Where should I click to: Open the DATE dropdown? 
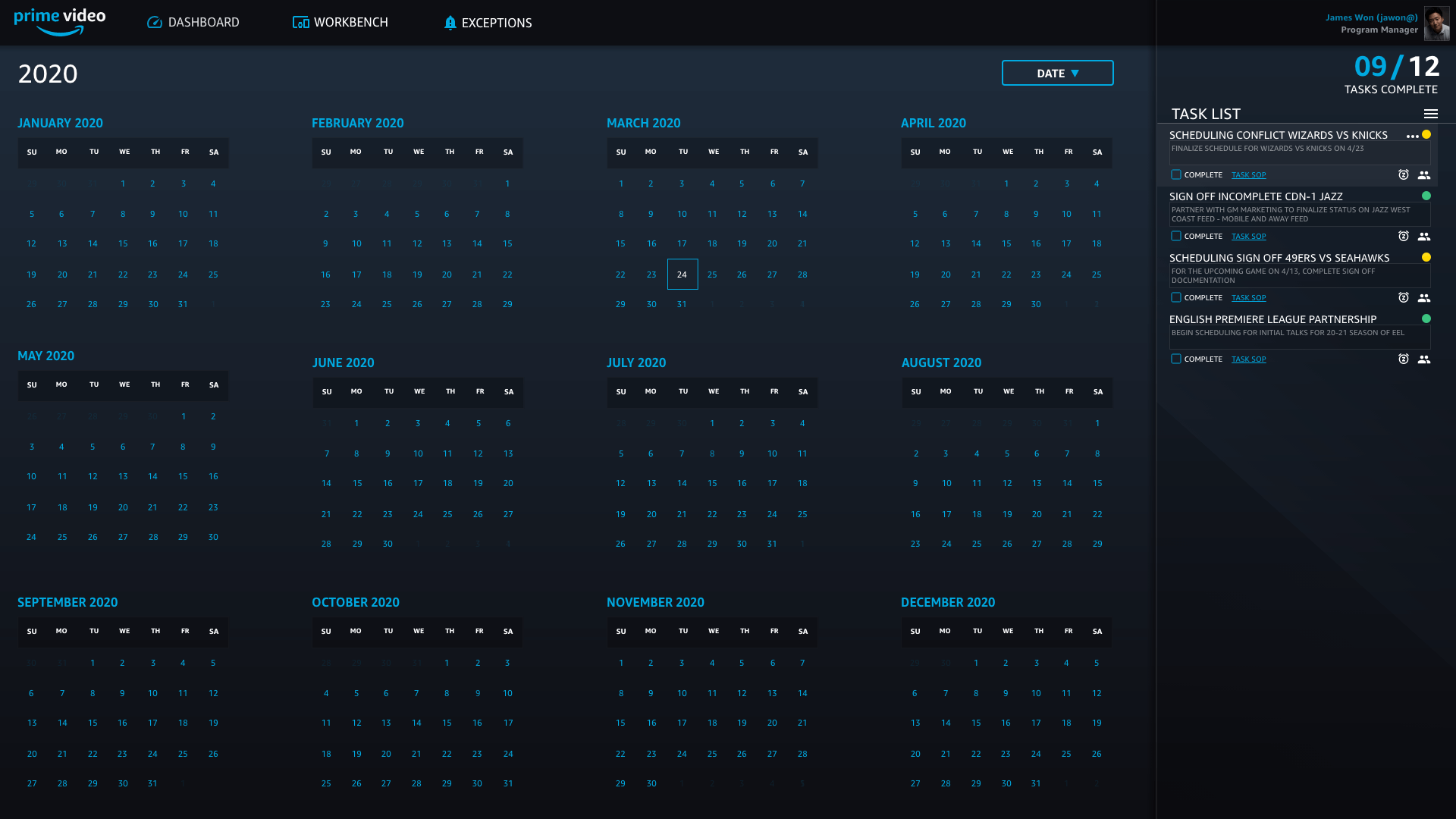[x=1057, y=74]
